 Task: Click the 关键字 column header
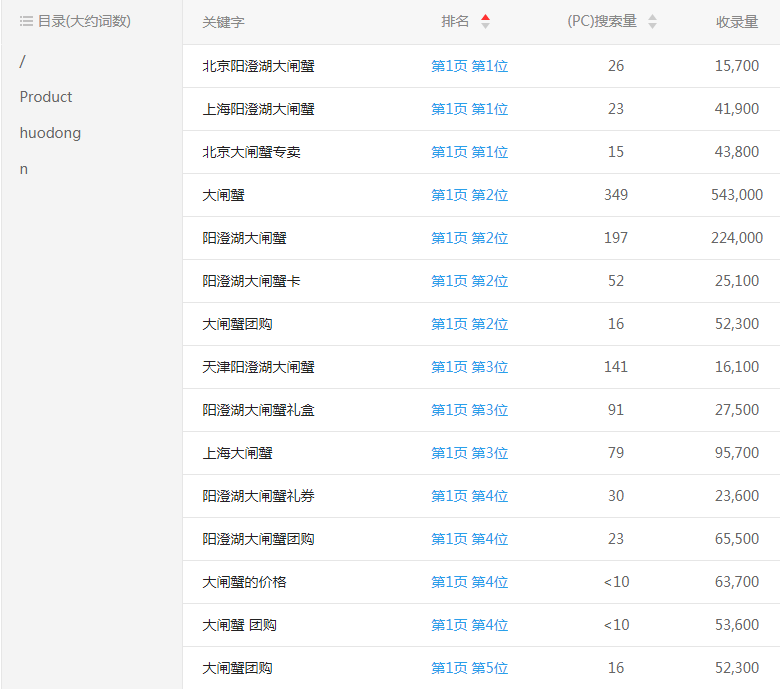(x=223, y=22)
